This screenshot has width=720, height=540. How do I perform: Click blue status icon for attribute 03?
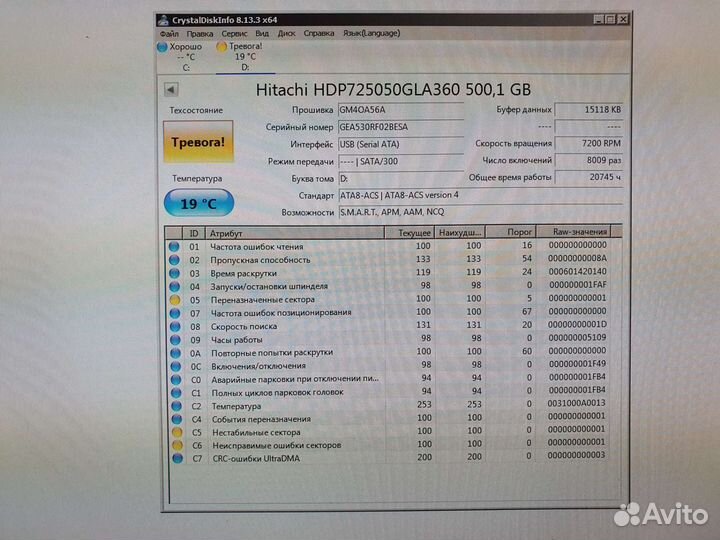(x=174, y=273)
